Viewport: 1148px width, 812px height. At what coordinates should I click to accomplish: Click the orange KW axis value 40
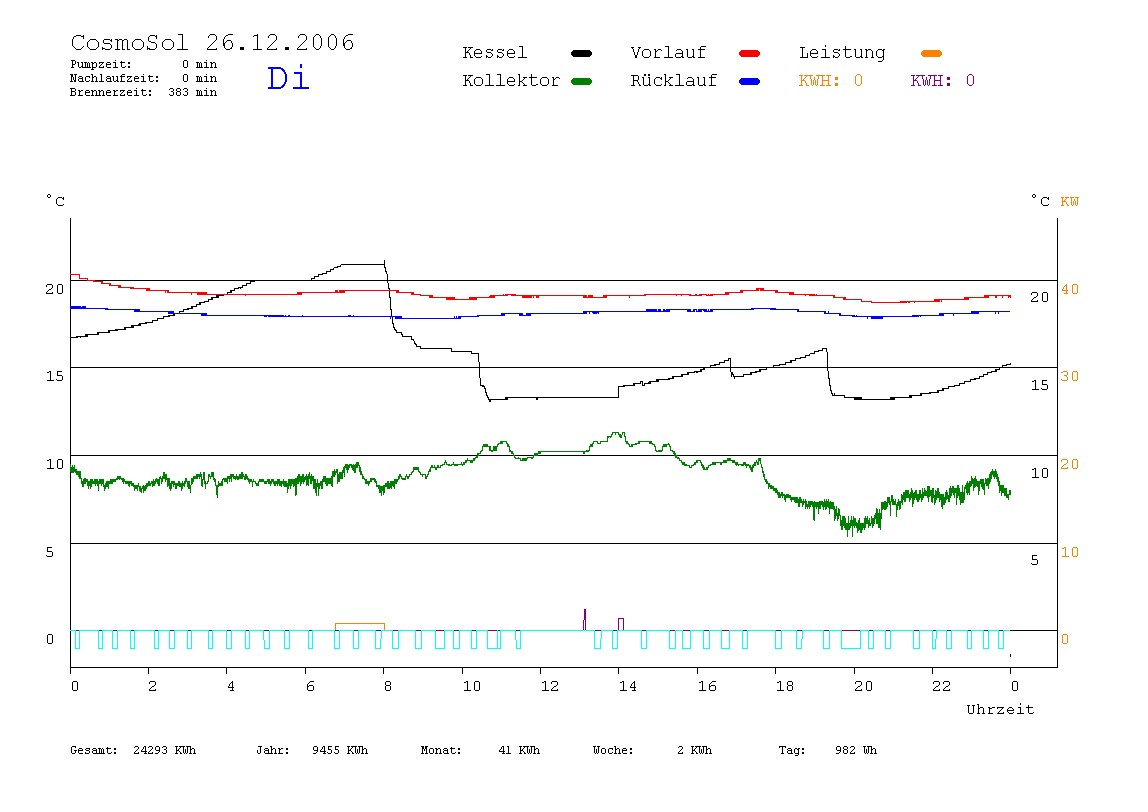click(x=1070, y=289)
